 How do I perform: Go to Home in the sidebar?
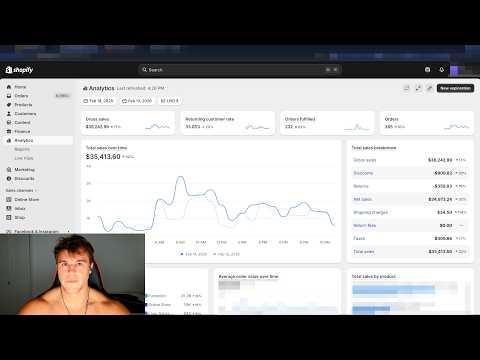point(20,87)
